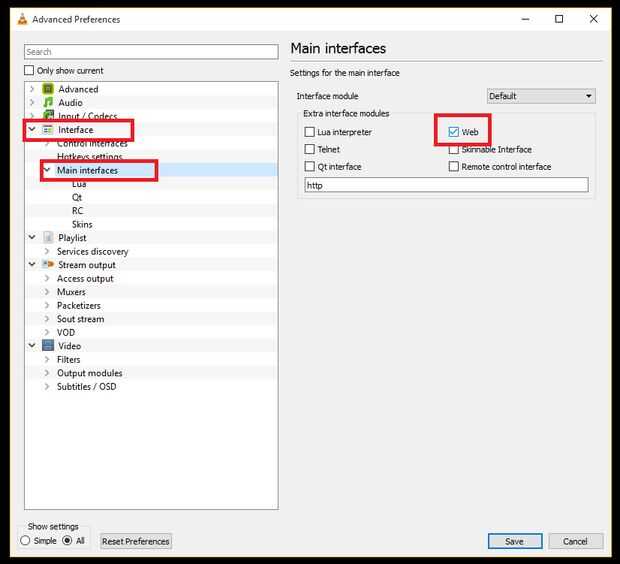Click the Stream output icon
620x564 pixels.
48,264
